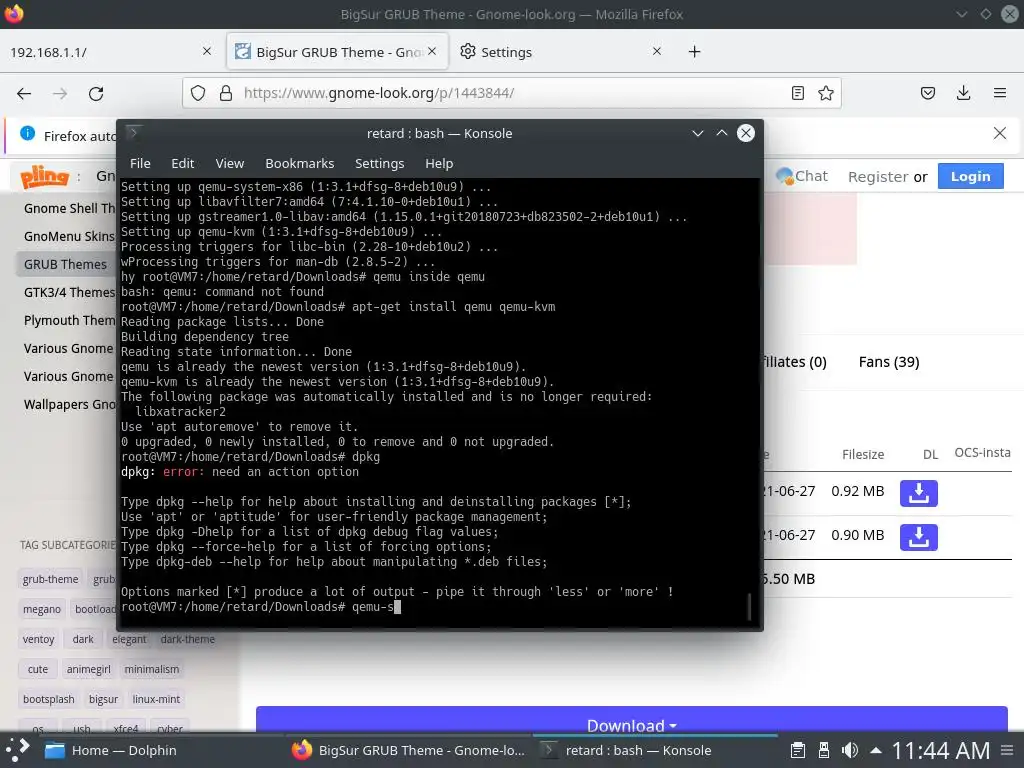This screenshot has width=1024, height=768.
Task: Close the 192.168.1.1 tab
Action: [207, 51]
